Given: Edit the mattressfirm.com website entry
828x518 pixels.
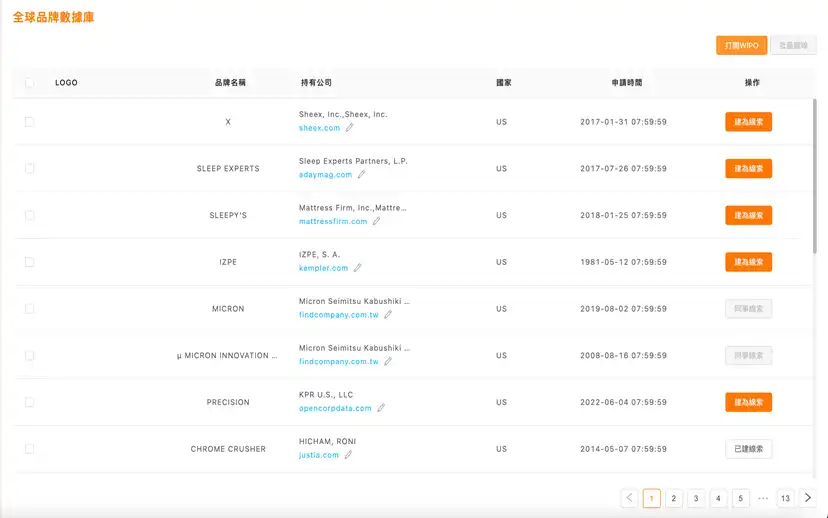Looking at the screenshot, I should click(377, 221).
